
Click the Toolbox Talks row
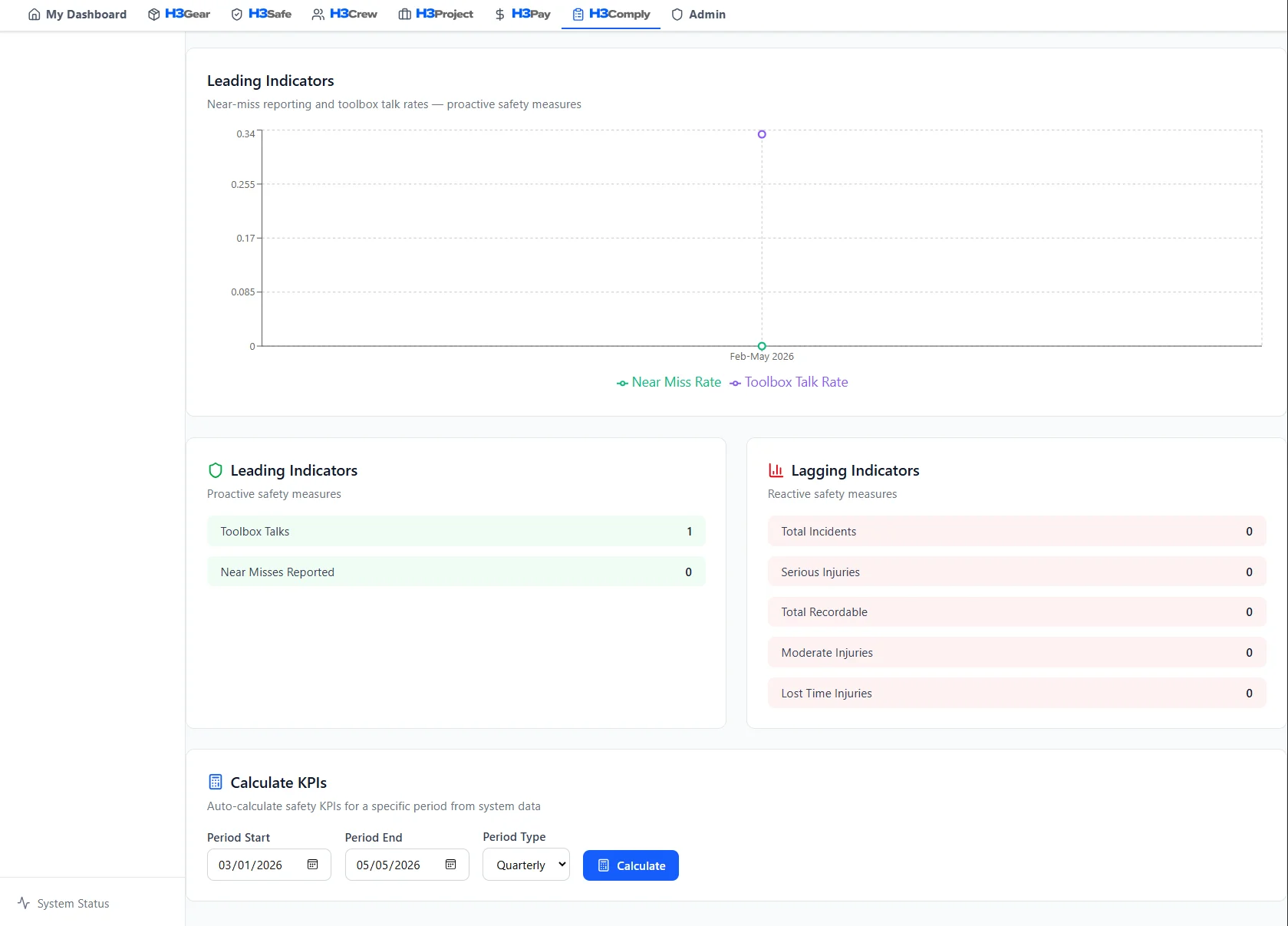[x=456, y=531]
